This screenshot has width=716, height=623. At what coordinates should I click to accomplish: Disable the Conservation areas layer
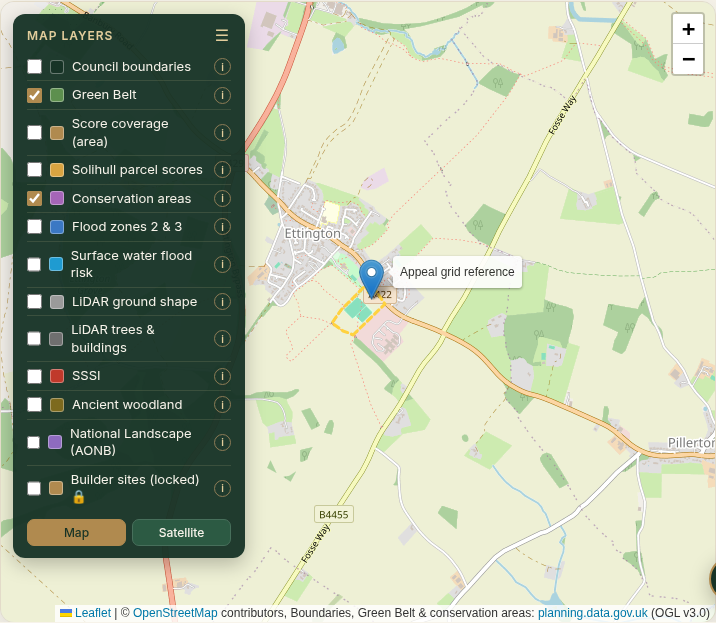(x=34, y=198)
